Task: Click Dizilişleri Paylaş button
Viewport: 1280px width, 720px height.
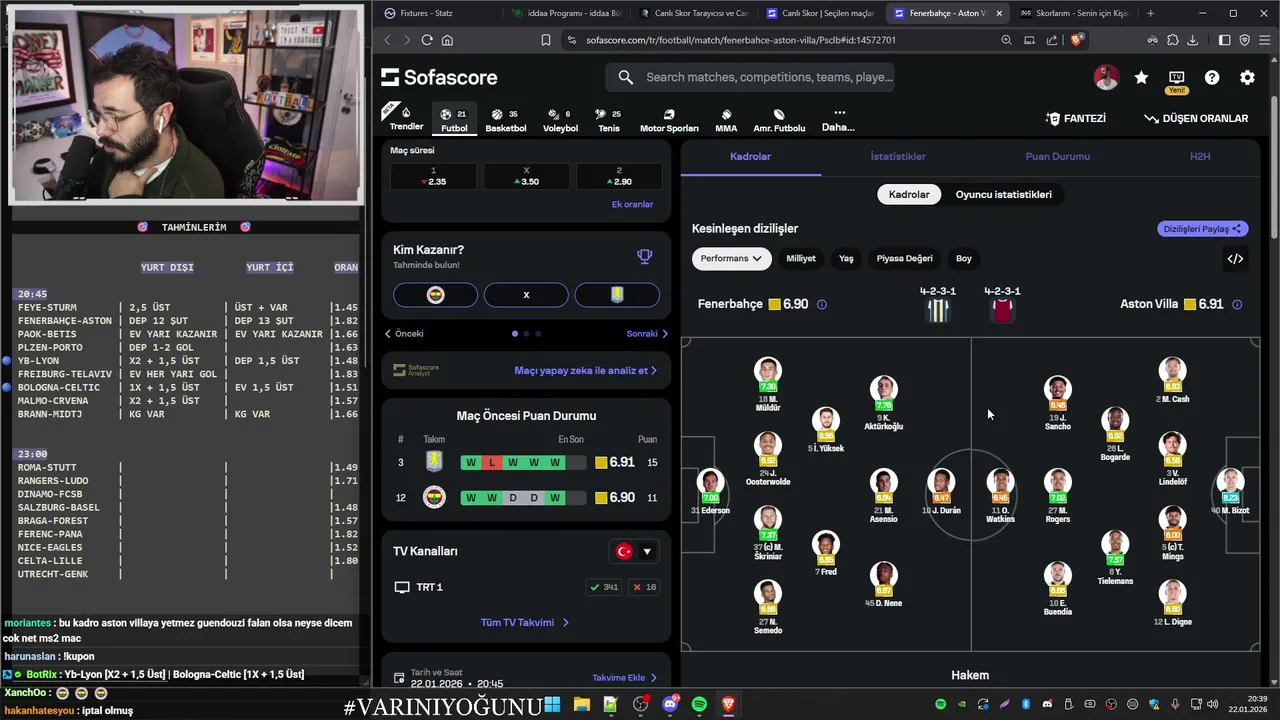Action: click(1203, 229)
